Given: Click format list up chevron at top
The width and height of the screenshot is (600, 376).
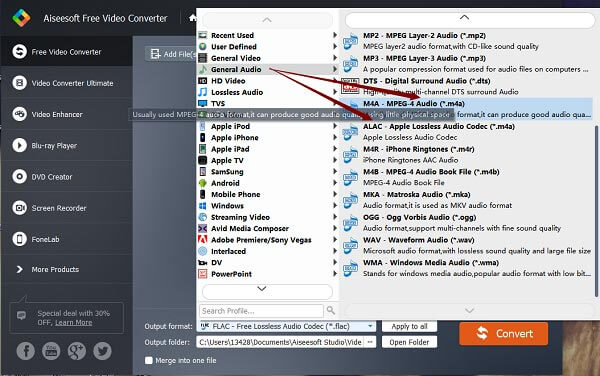Looking at the screenshot, I should pos(464,18).
